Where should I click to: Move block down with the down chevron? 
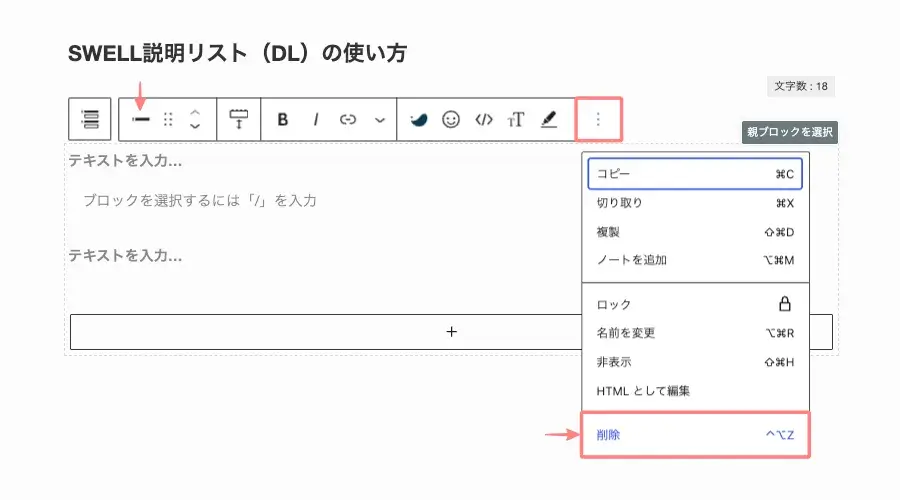(x=195, y=126)
